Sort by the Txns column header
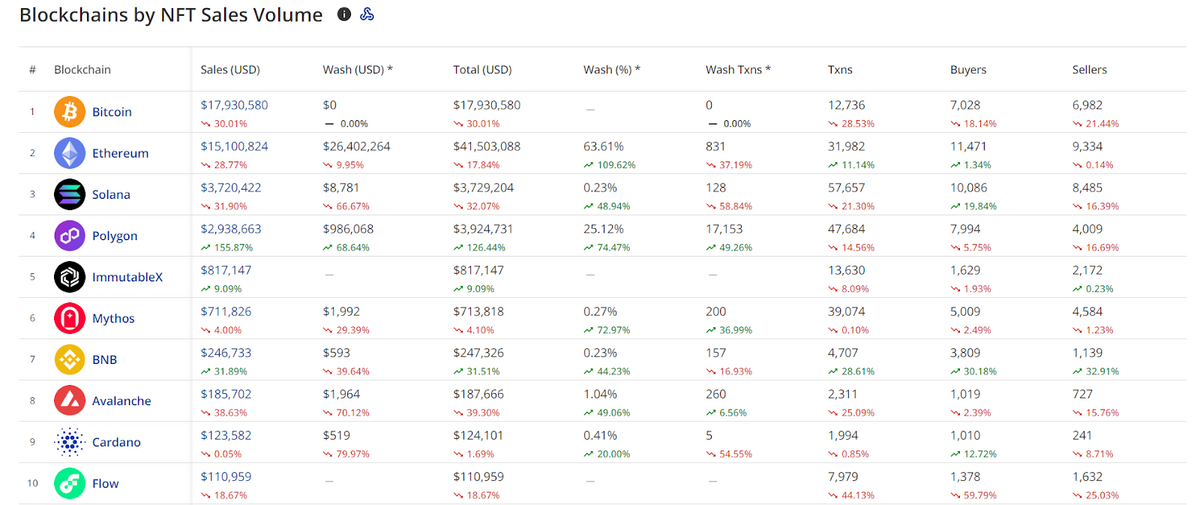 coord(840,70)
